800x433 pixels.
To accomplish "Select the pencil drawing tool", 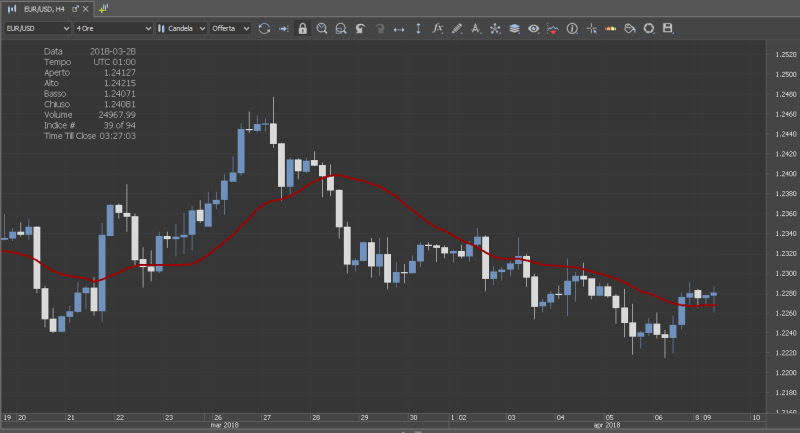I will click(x=457, y=28).
